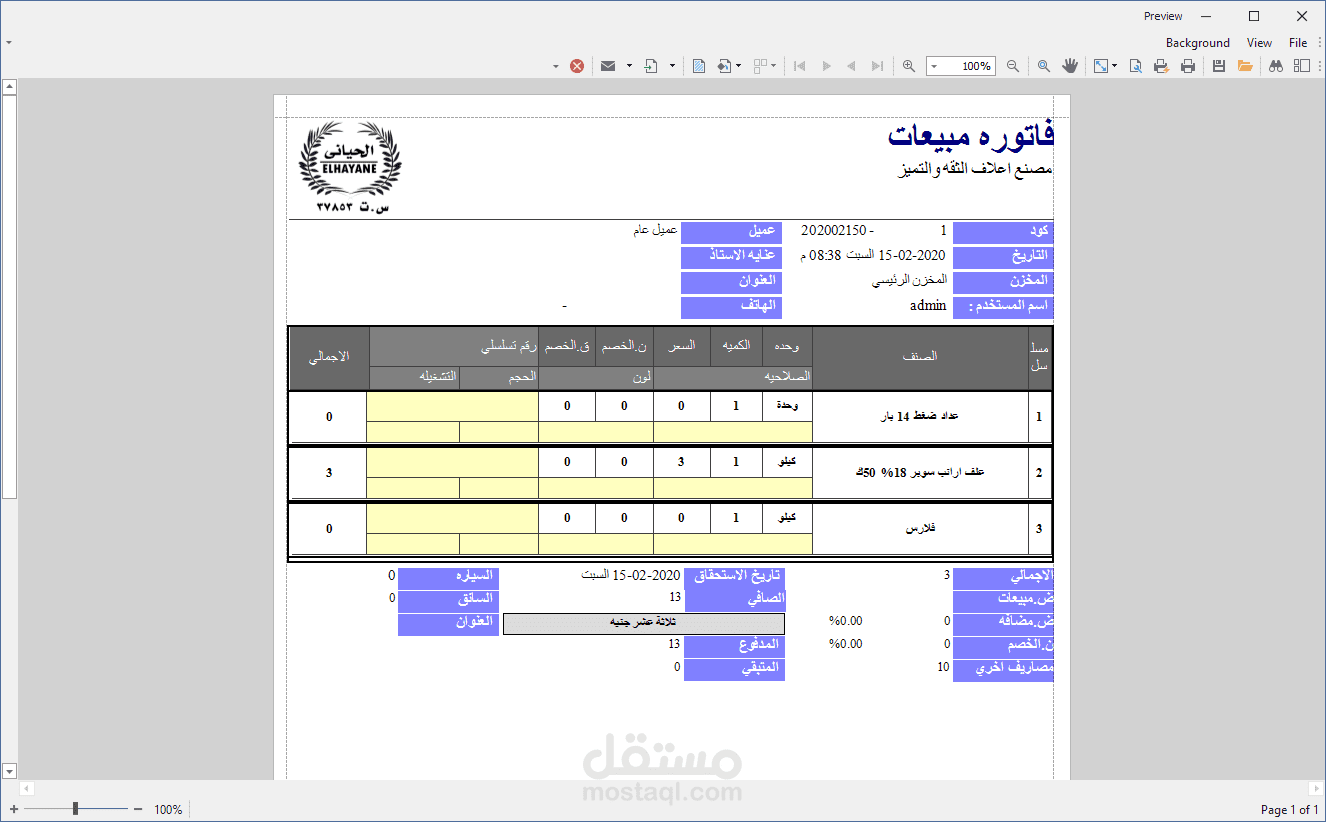1326x822 pixels.
Task: Click the 'الصنف' column header
Action: (x=920, y=357)
